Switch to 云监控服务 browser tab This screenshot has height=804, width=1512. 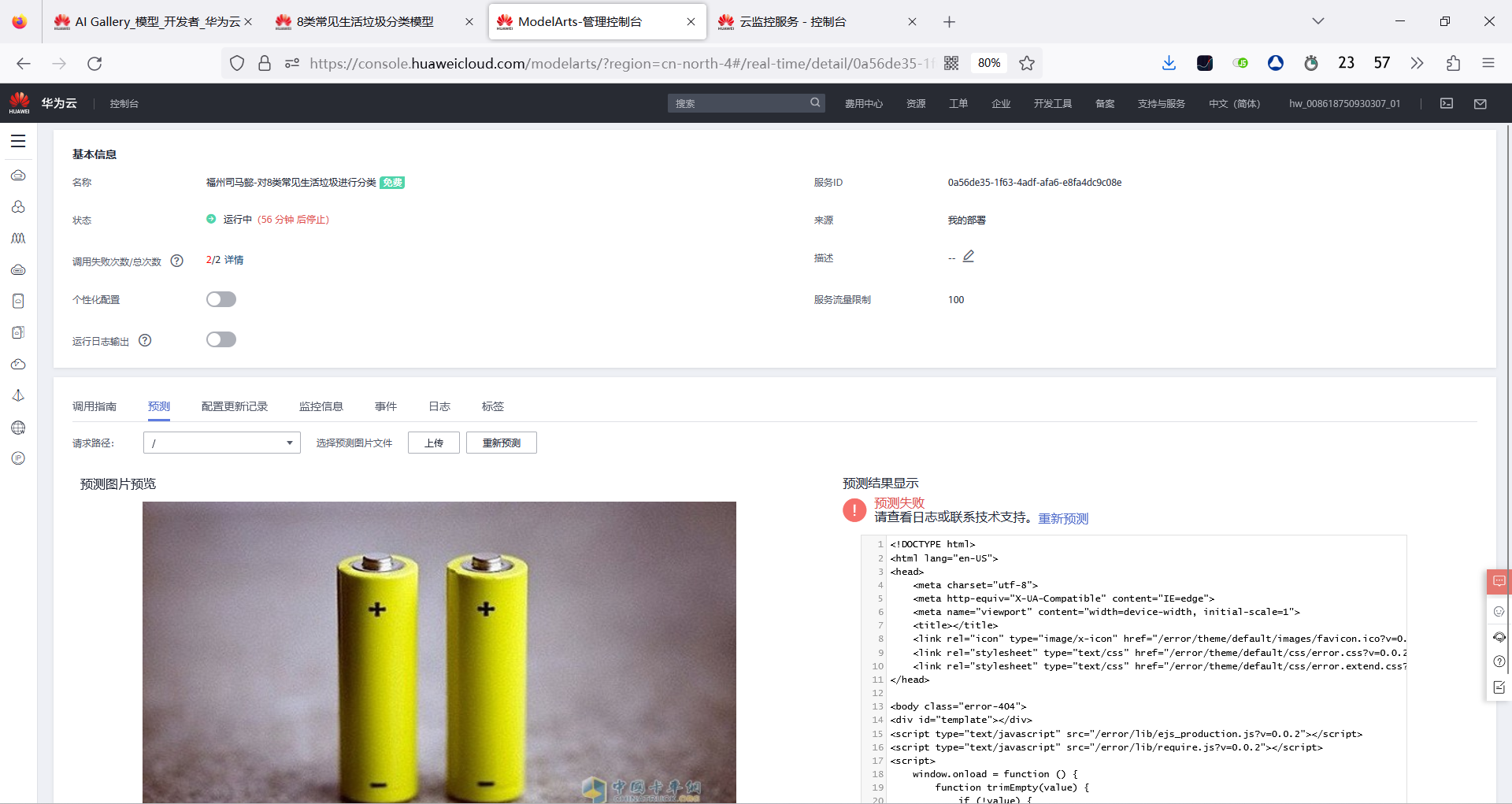pos(817,22)
